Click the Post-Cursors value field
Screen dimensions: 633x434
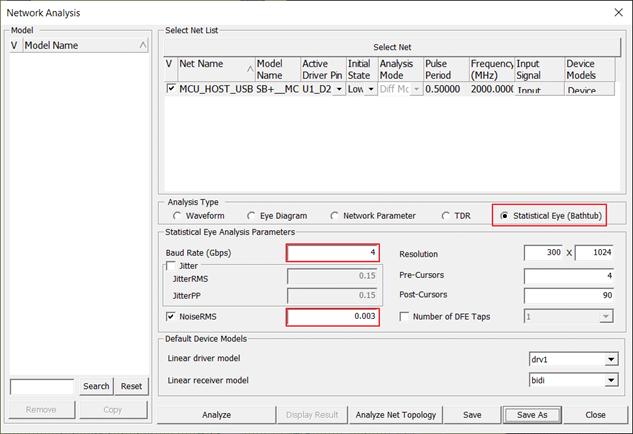(x=567, y=295)
